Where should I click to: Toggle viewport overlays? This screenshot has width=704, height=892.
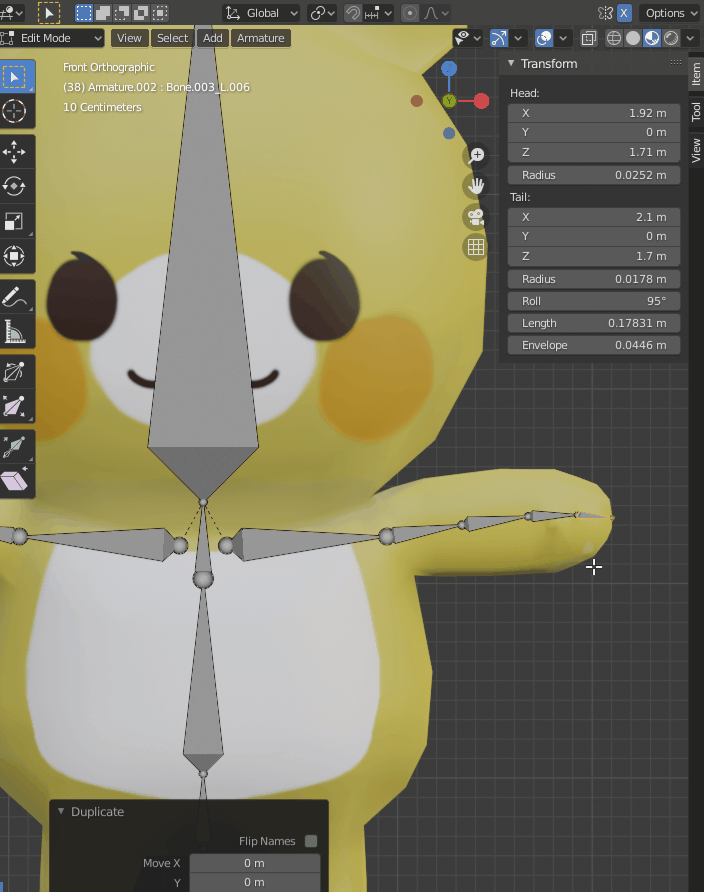[544, 38]
